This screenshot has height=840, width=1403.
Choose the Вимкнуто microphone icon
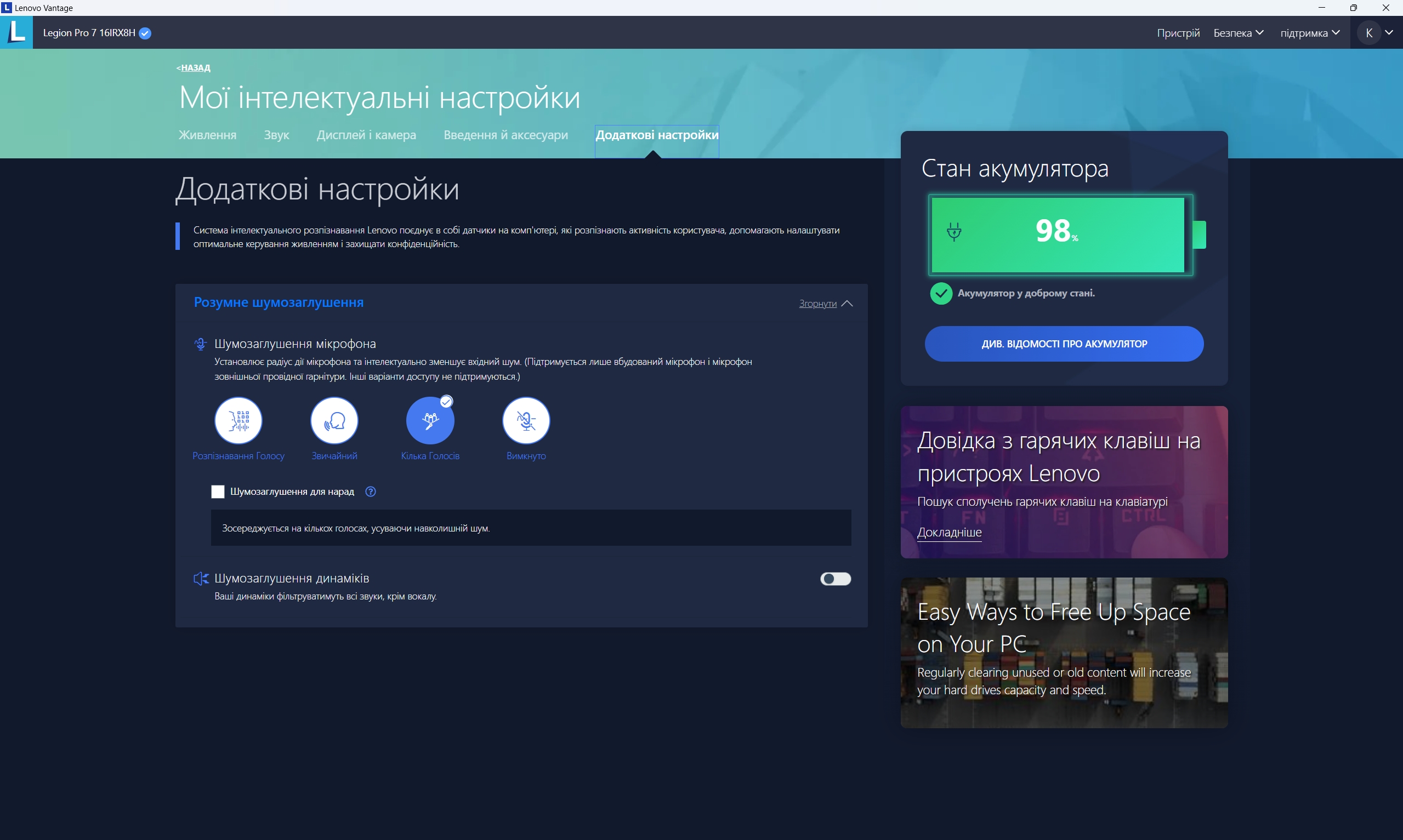(x=526, y=421)
